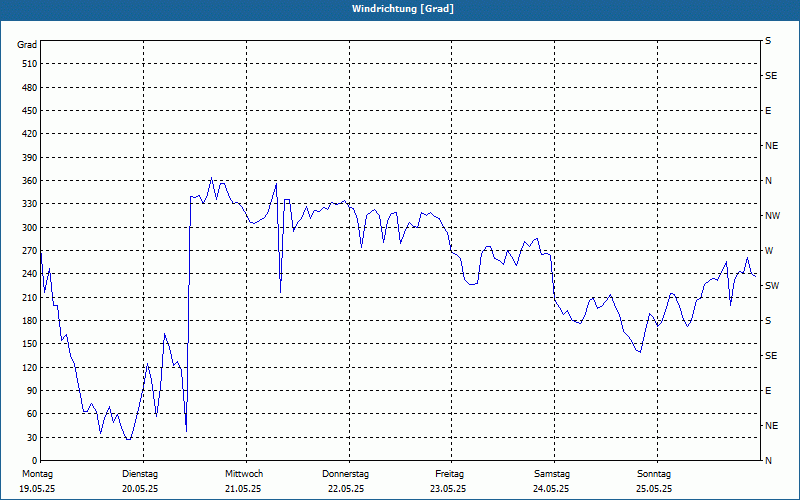This screenshot has width=800, height=500.
Task: Select the 420 y-axis value
Action: click(30, 134)
